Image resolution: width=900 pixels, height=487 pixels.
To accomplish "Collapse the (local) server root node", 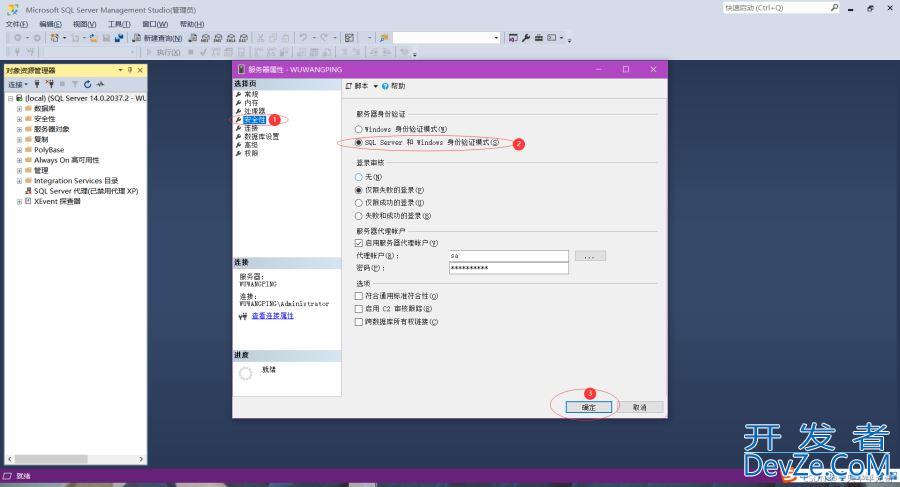I will click(10, 98).
